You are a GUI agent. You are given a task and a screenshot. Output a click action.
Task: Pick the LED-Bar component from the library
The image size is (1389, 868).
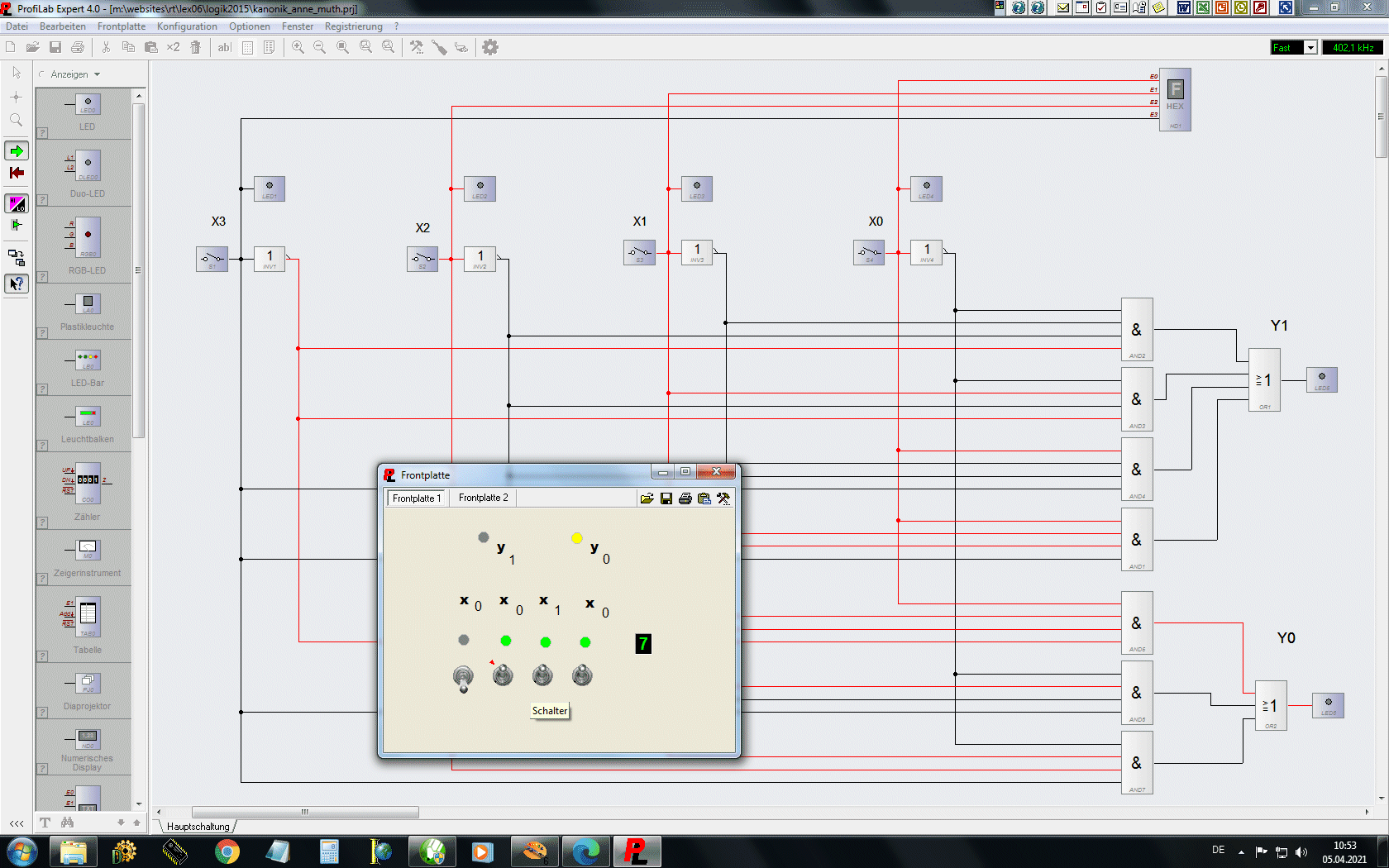click(x=87, y=368)
